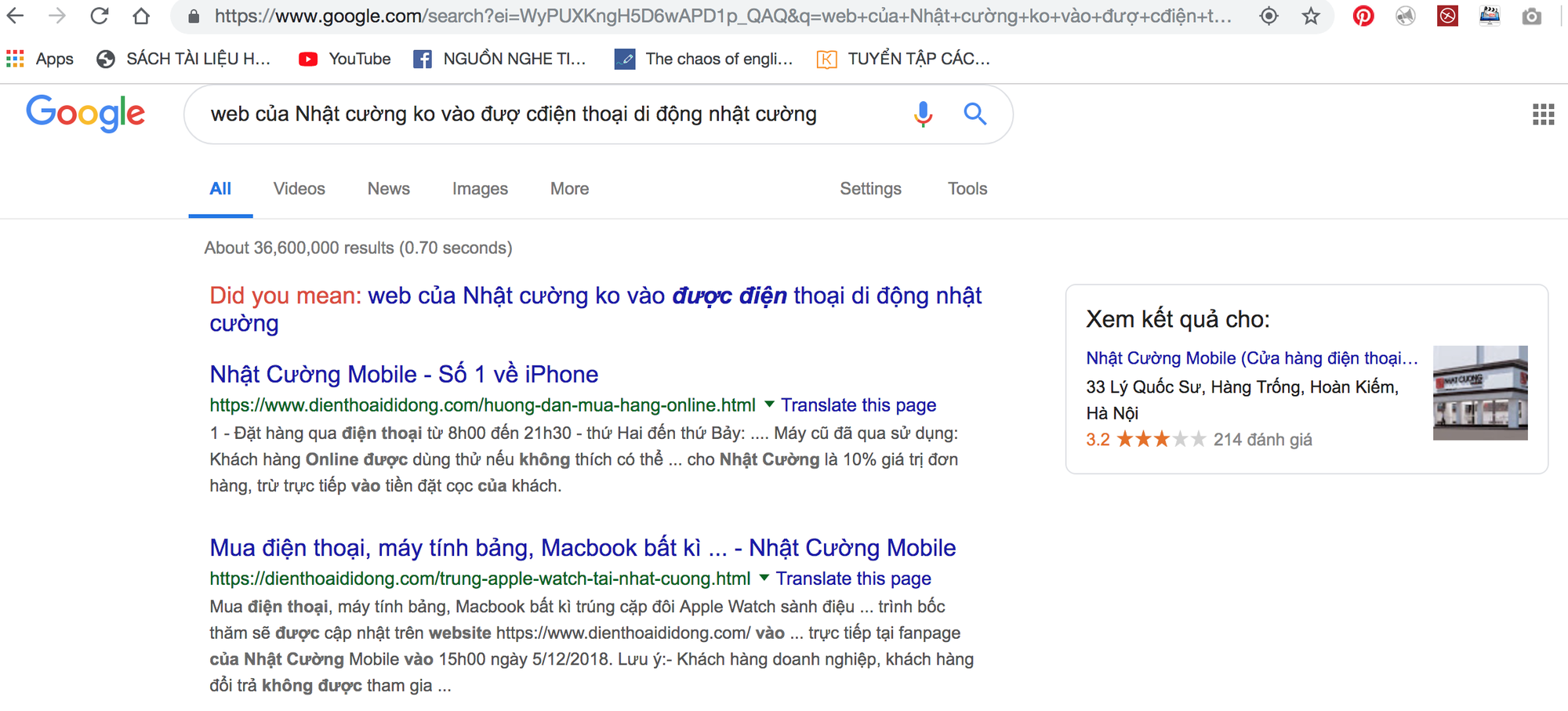
Task: Translate the huong-dan-mua-hang-online result page
Action: 858,405
